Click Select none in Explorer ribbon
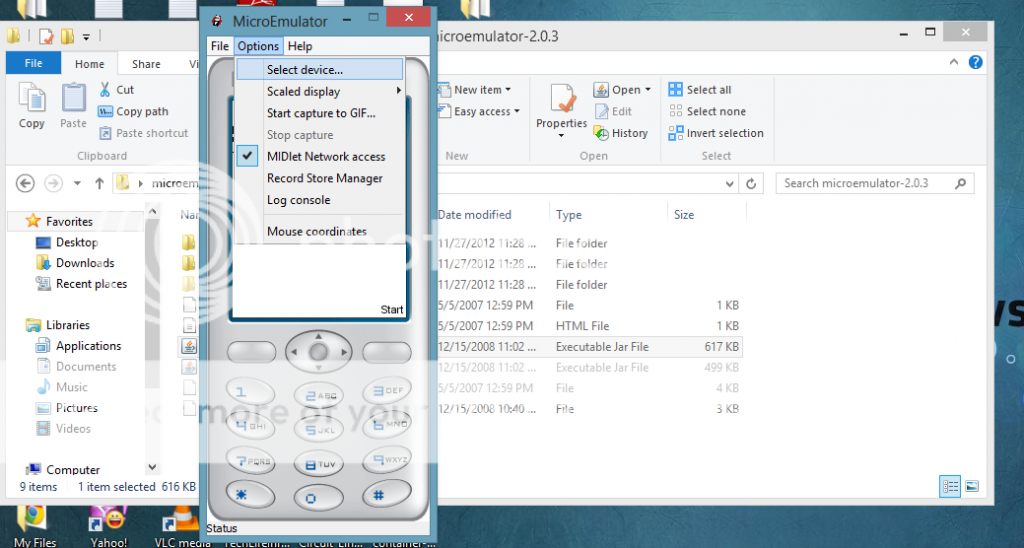The width and height of the screenshot is (1024, 548). (x=707, y=112)
